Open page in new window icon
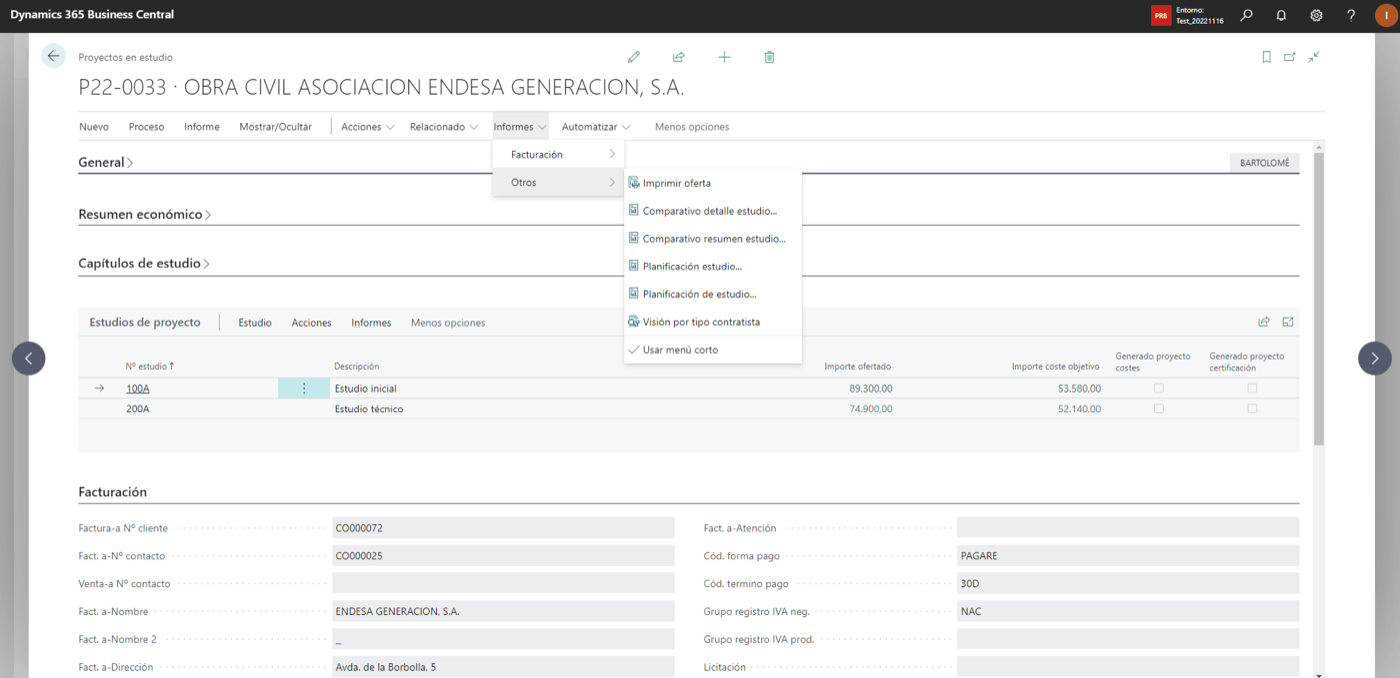This screenshot has height=678, width=1400. click(1290, 57)
